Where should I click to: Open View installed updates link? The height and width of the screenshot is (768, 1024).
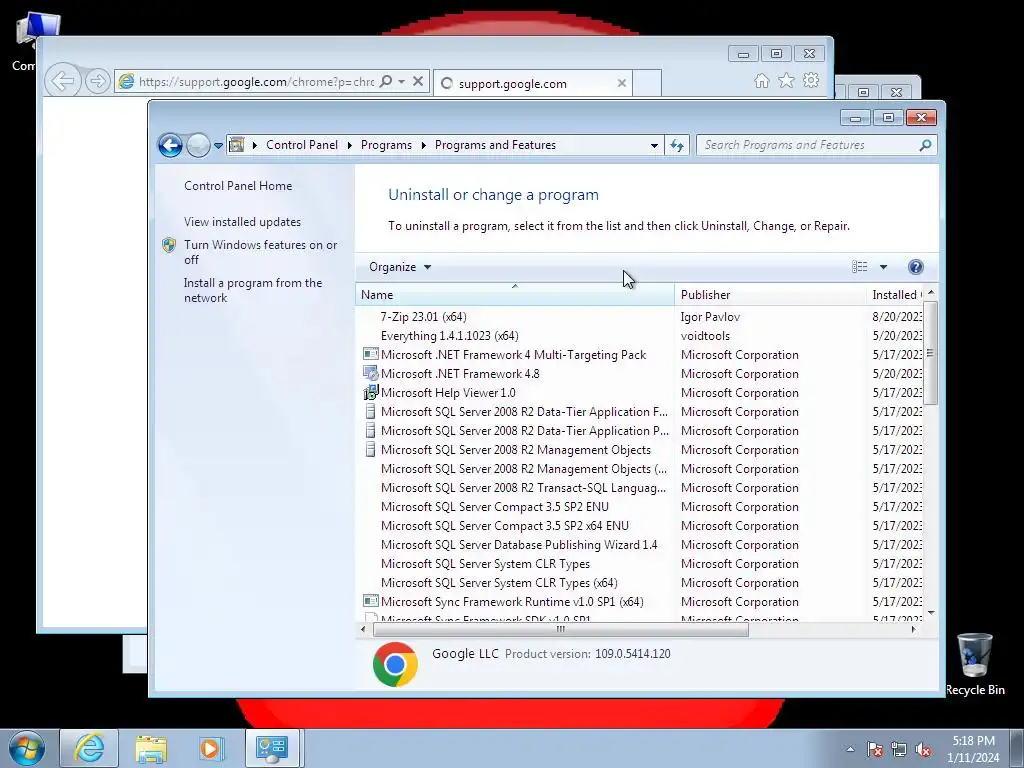[242, 222]
